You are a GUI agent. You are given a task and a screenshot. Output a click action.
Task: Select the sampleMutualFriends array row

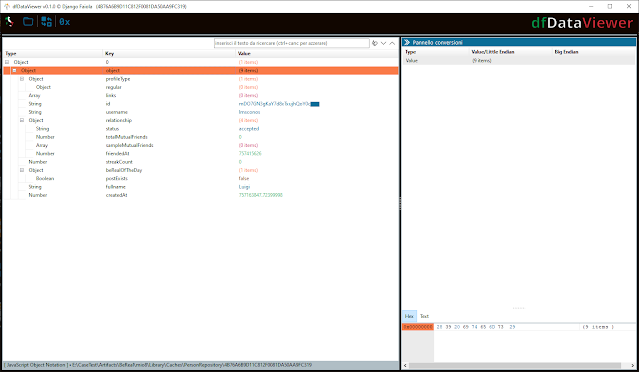(x=201, y=145)
